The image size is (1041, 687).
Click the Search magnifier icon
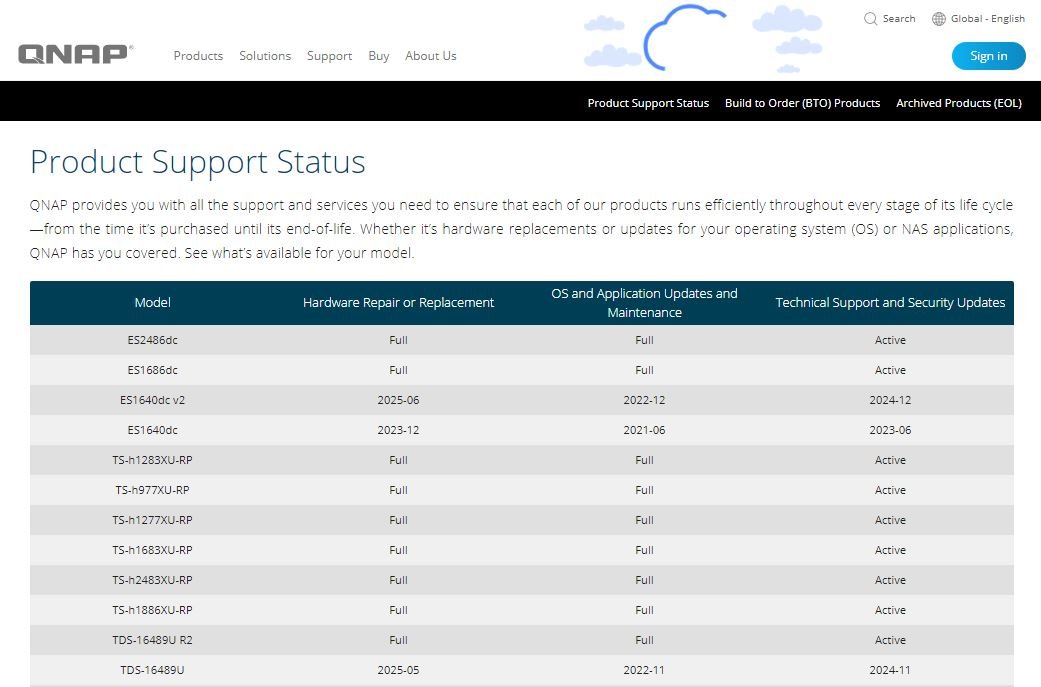click(870, 19)
